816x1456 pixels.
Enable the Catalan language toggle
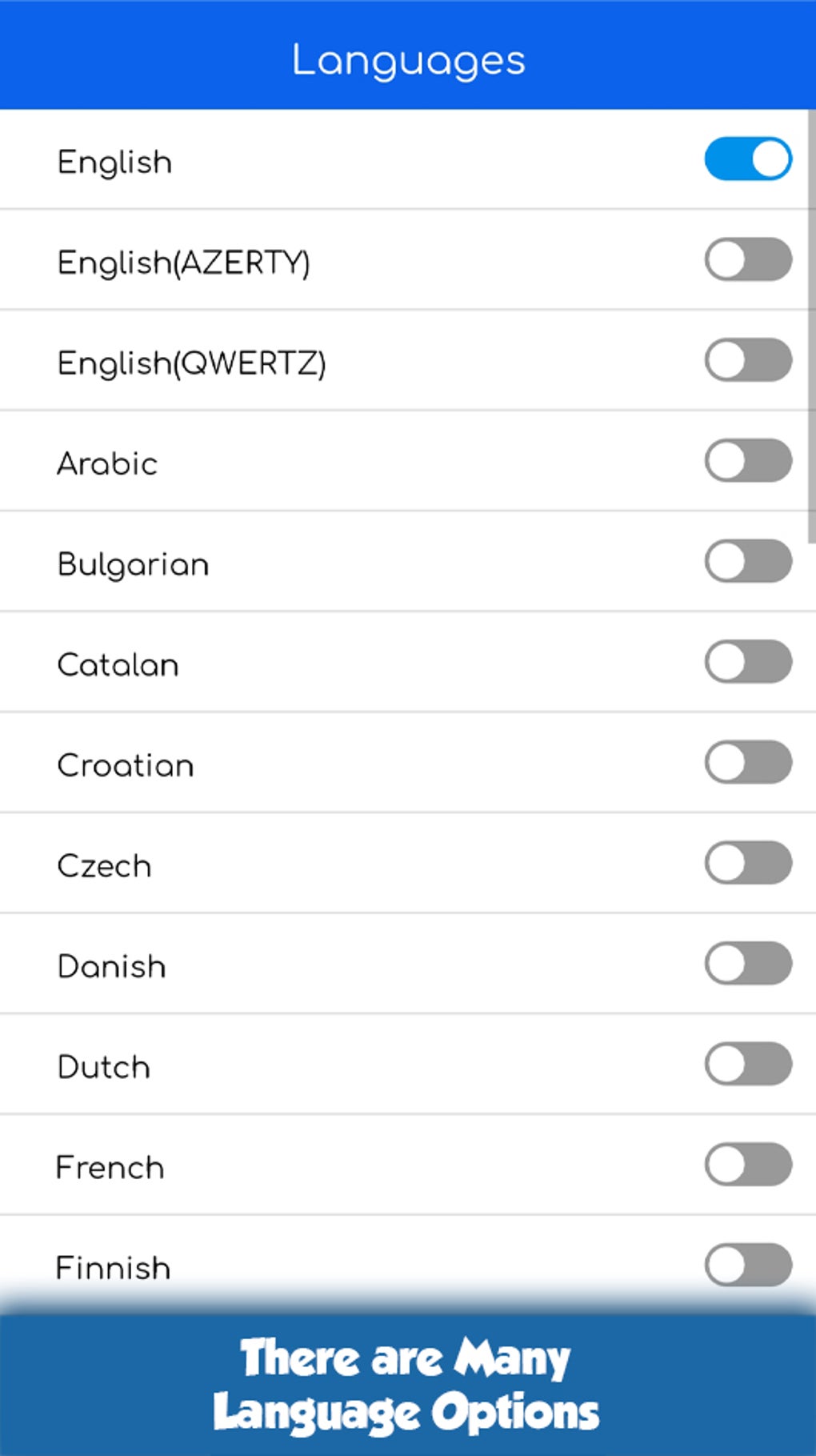click(x=748, y=662)
